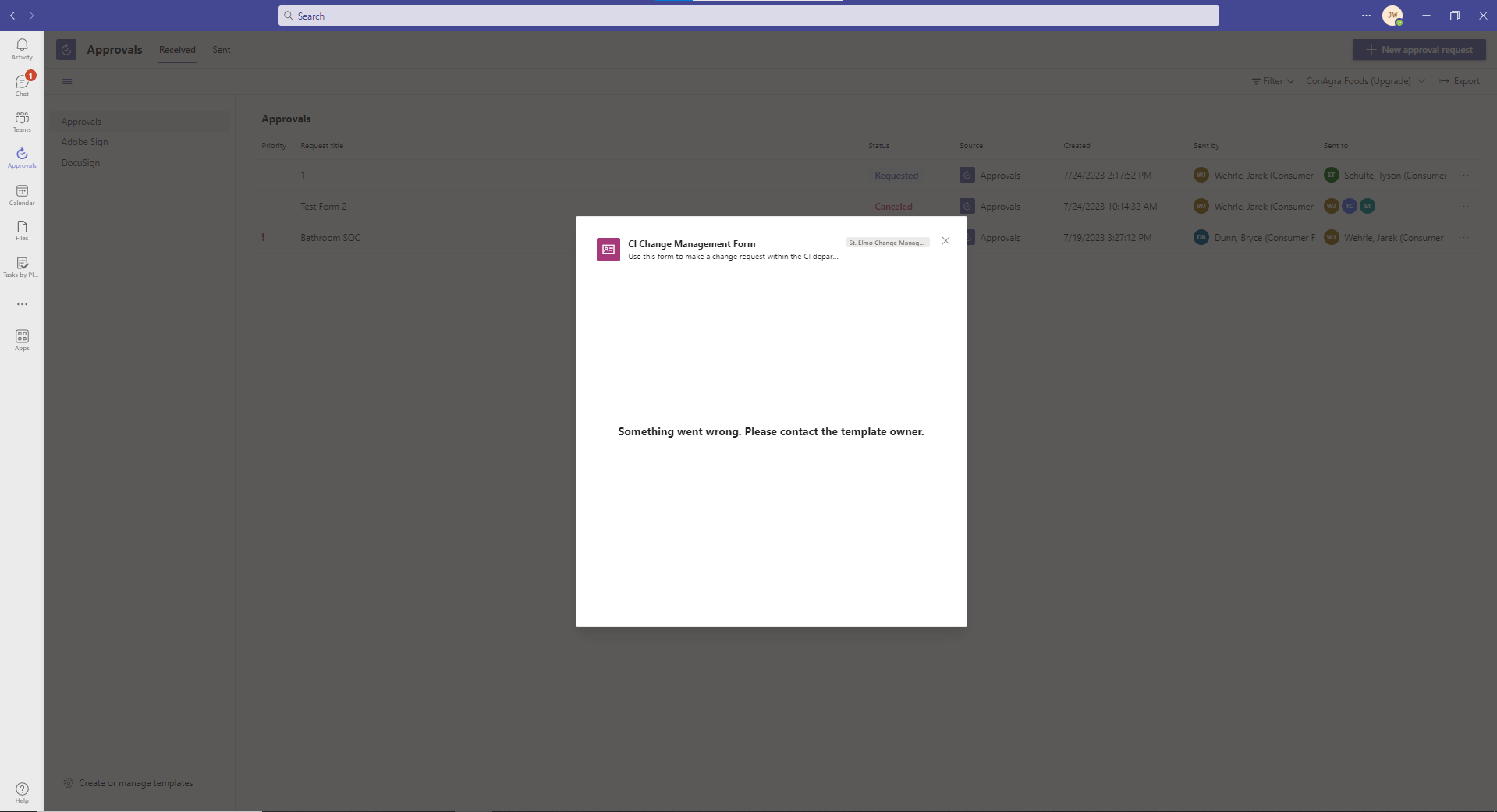Open the Files icon in the sidebar
This screenshot has width=1497, height=812.
click(21, 229)
